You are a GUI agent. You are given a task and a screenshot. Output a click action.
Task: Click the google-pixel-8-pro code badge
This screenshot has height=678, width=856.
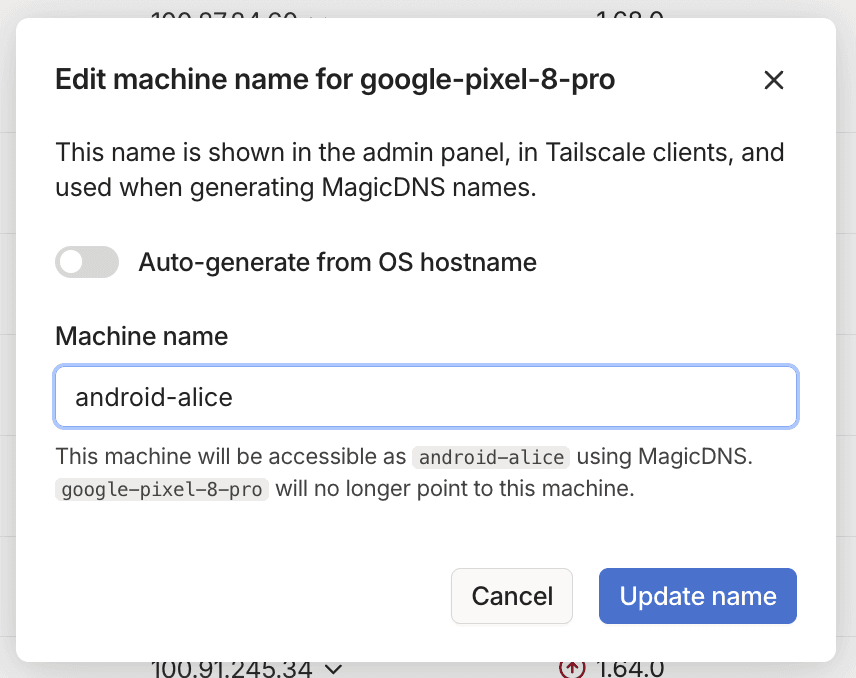[161, 490]
